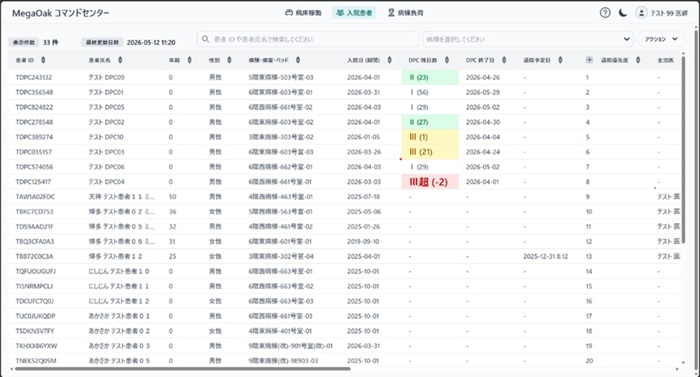This screenshot has height=377, width=700.
Task: Click bed 9階東病棟(改)-901号室(改)-01
Action: click(x=291, y=346)
